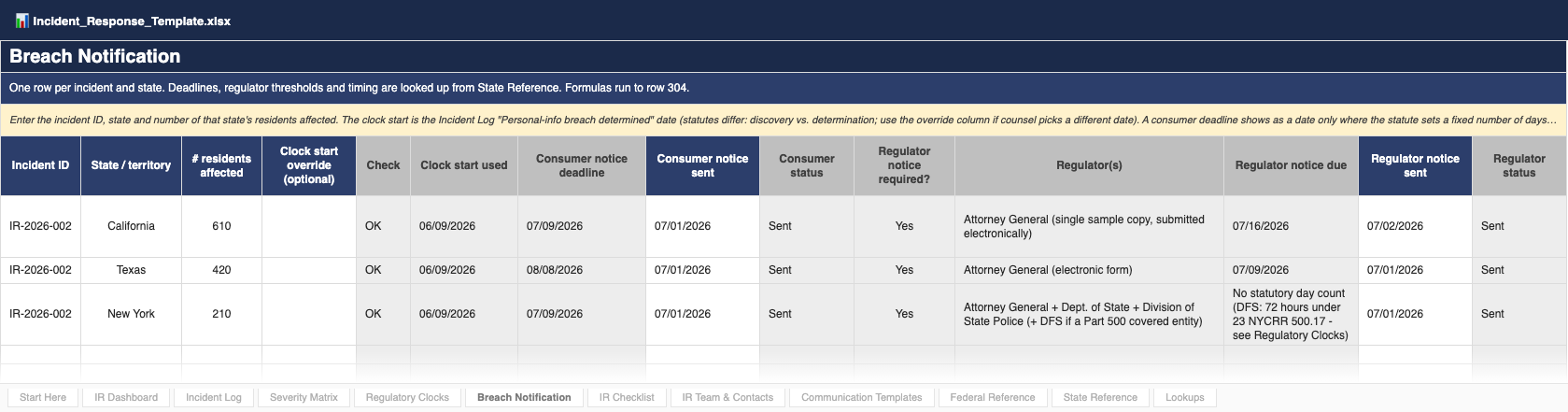Select the Regulator status column header
The width and height of the screenshot is (1568, 412).
1519,165
